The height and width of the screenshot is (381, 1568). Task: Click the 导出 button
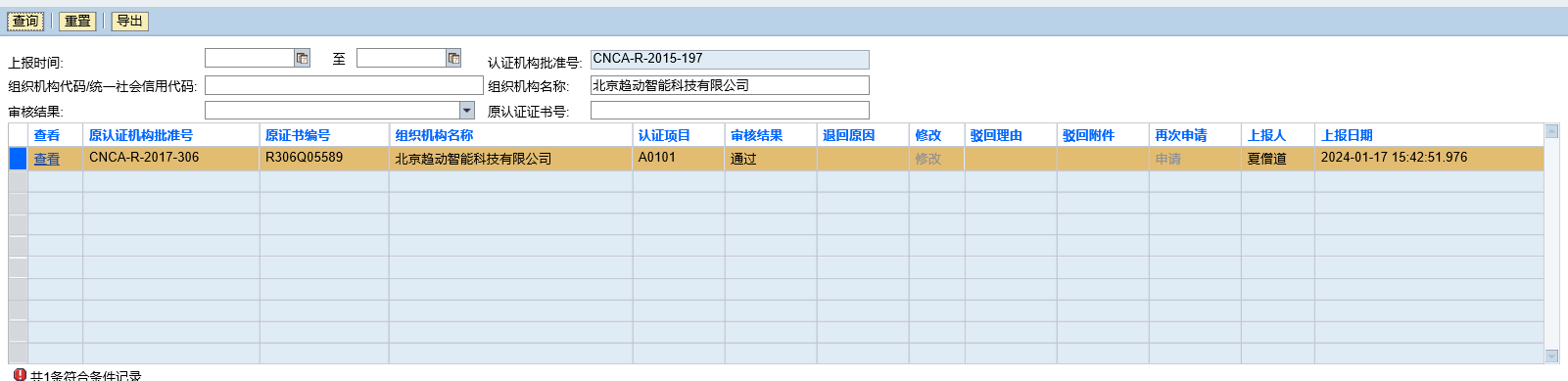pyautogui.click(x=129, y=21)
